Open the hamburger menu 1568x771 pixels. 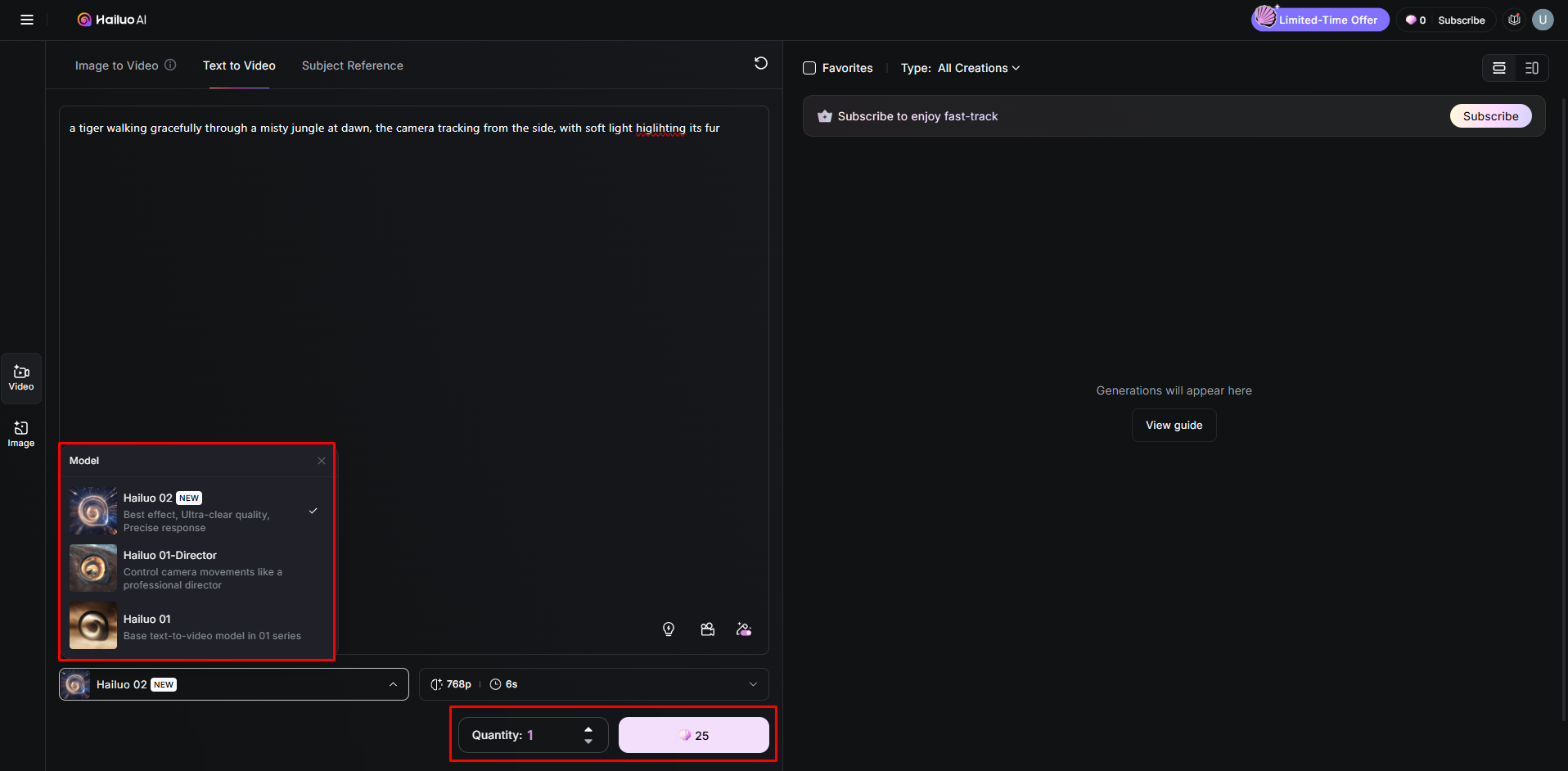tap(27, 20)
